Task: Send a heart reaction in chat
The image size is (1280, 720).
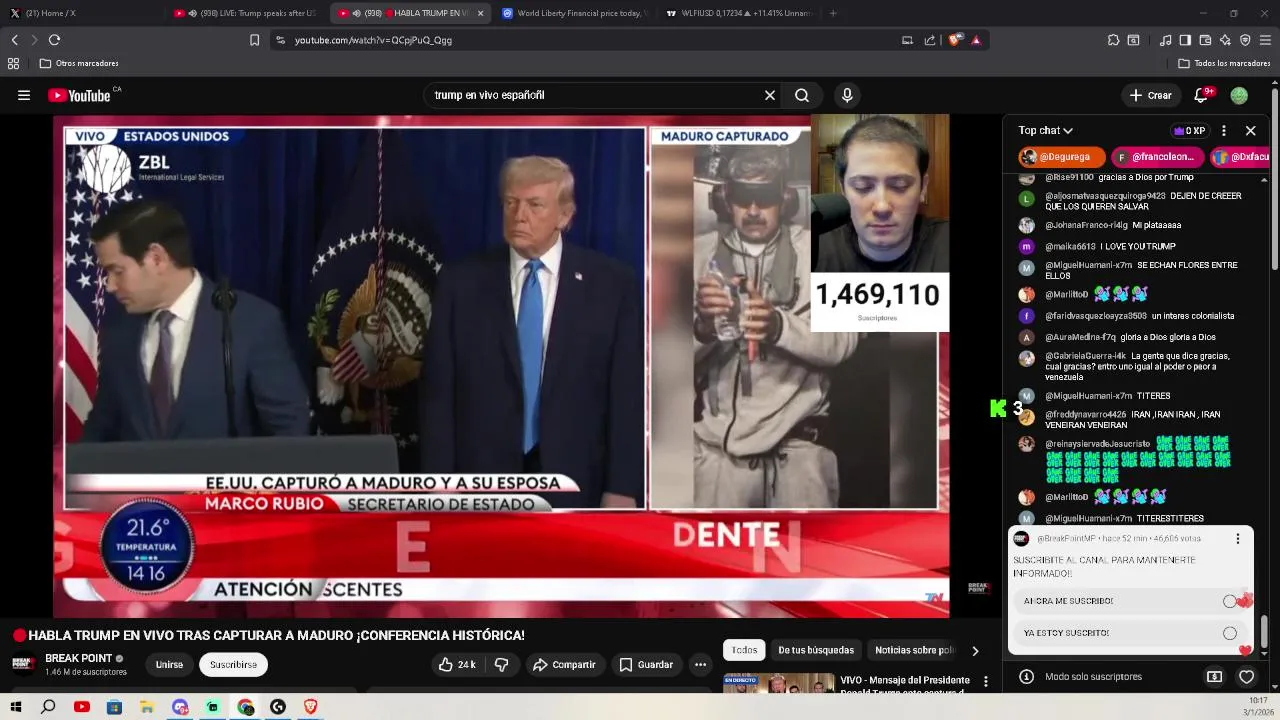Action: [x=1246, y=677]
